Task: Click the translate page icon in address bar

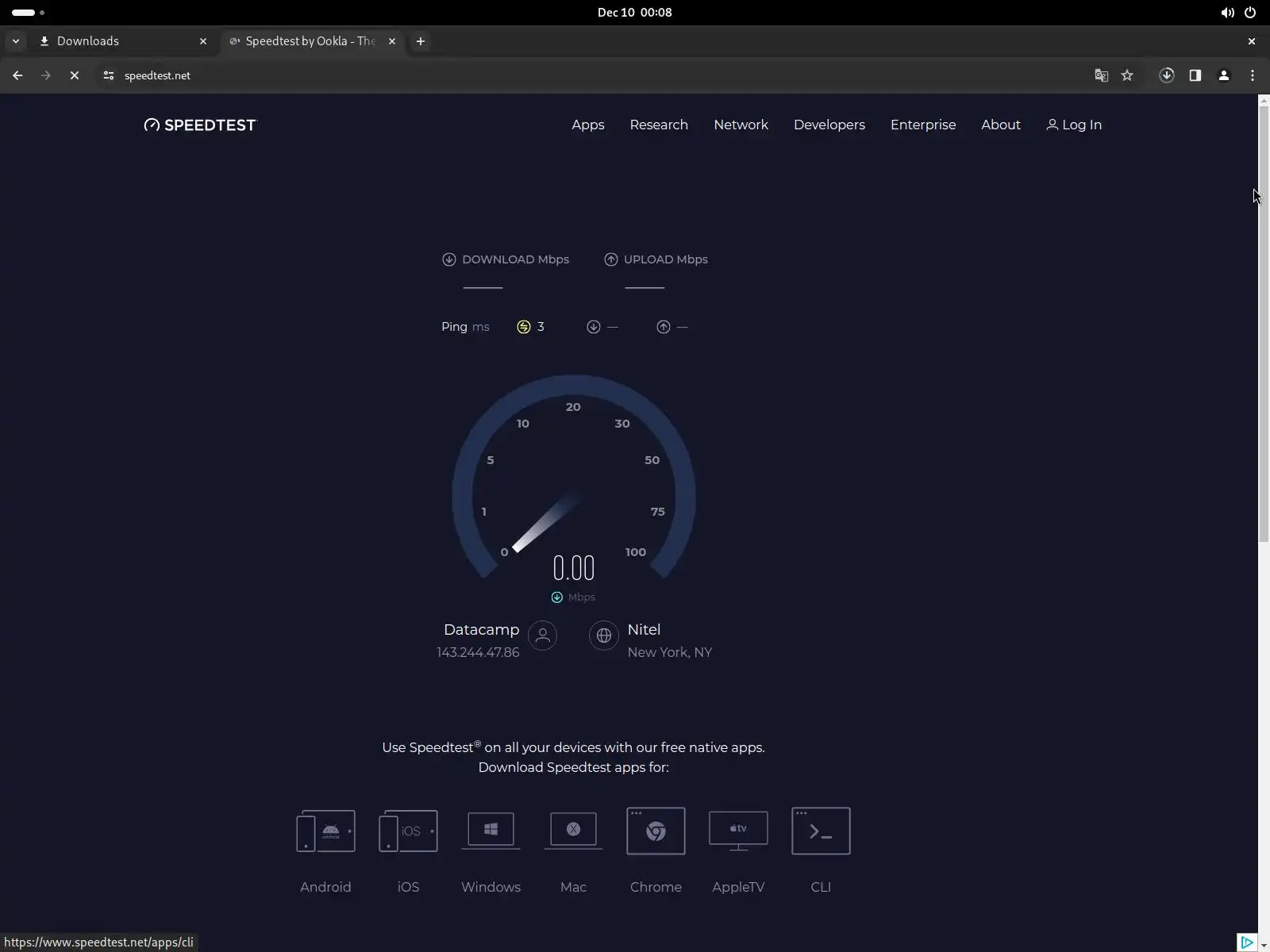Action: click(x=1101, y=75)
